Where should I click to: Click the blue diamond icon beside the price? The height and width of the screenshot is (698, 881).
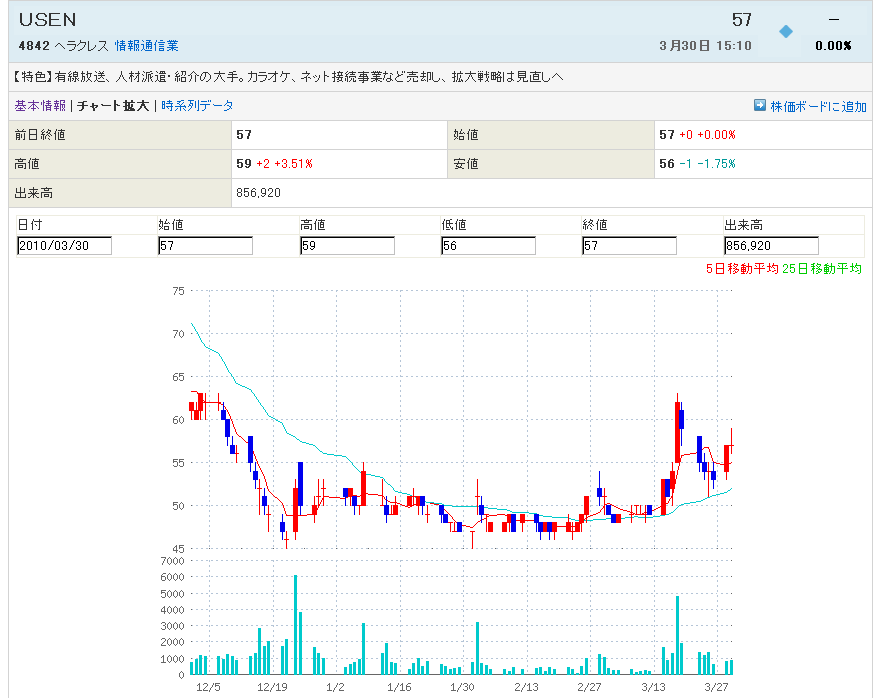pos(785,31)
